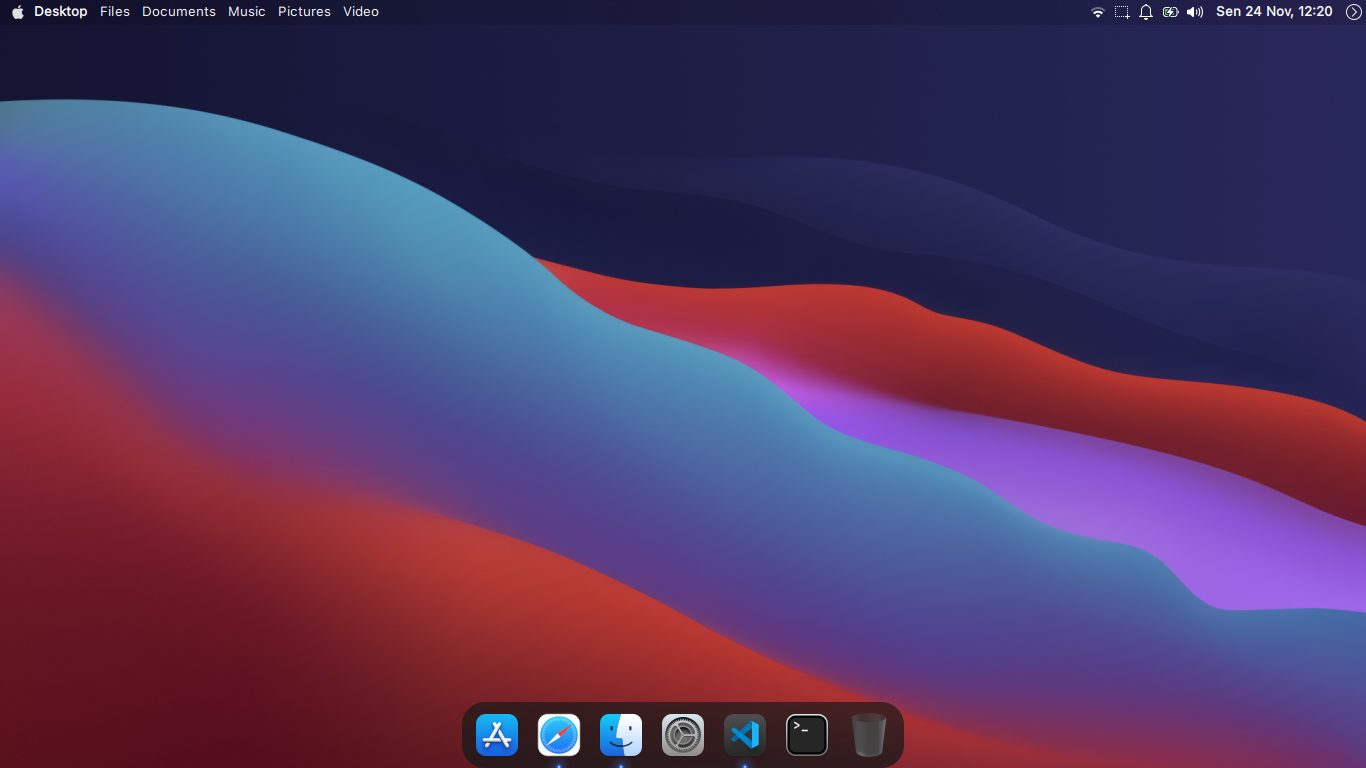
Task: Launch Visual Studio Code from dock
Action: coord(745,735)
